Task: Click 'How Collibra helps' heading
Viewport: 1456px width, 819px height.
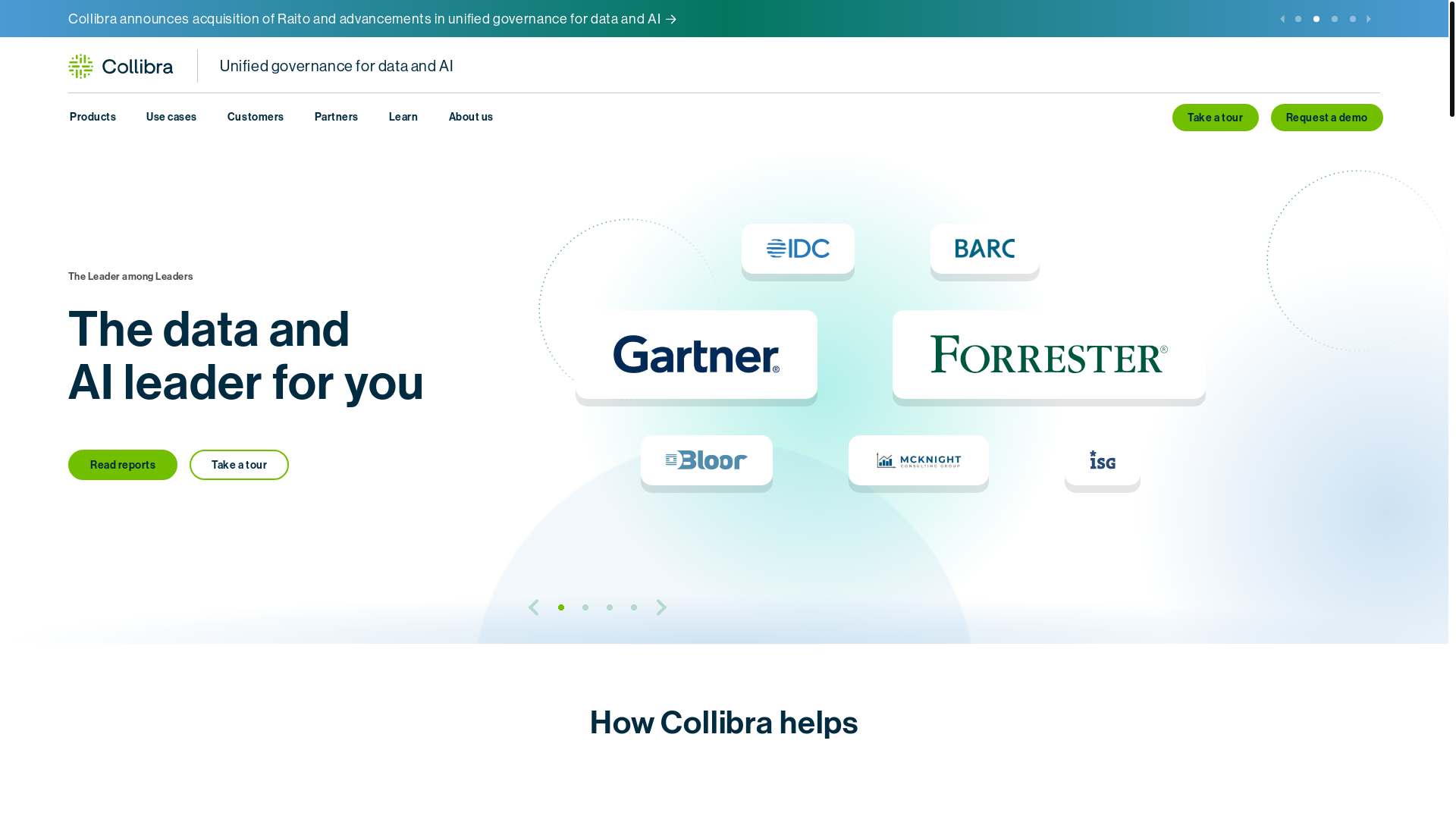Action: point(724,723)
